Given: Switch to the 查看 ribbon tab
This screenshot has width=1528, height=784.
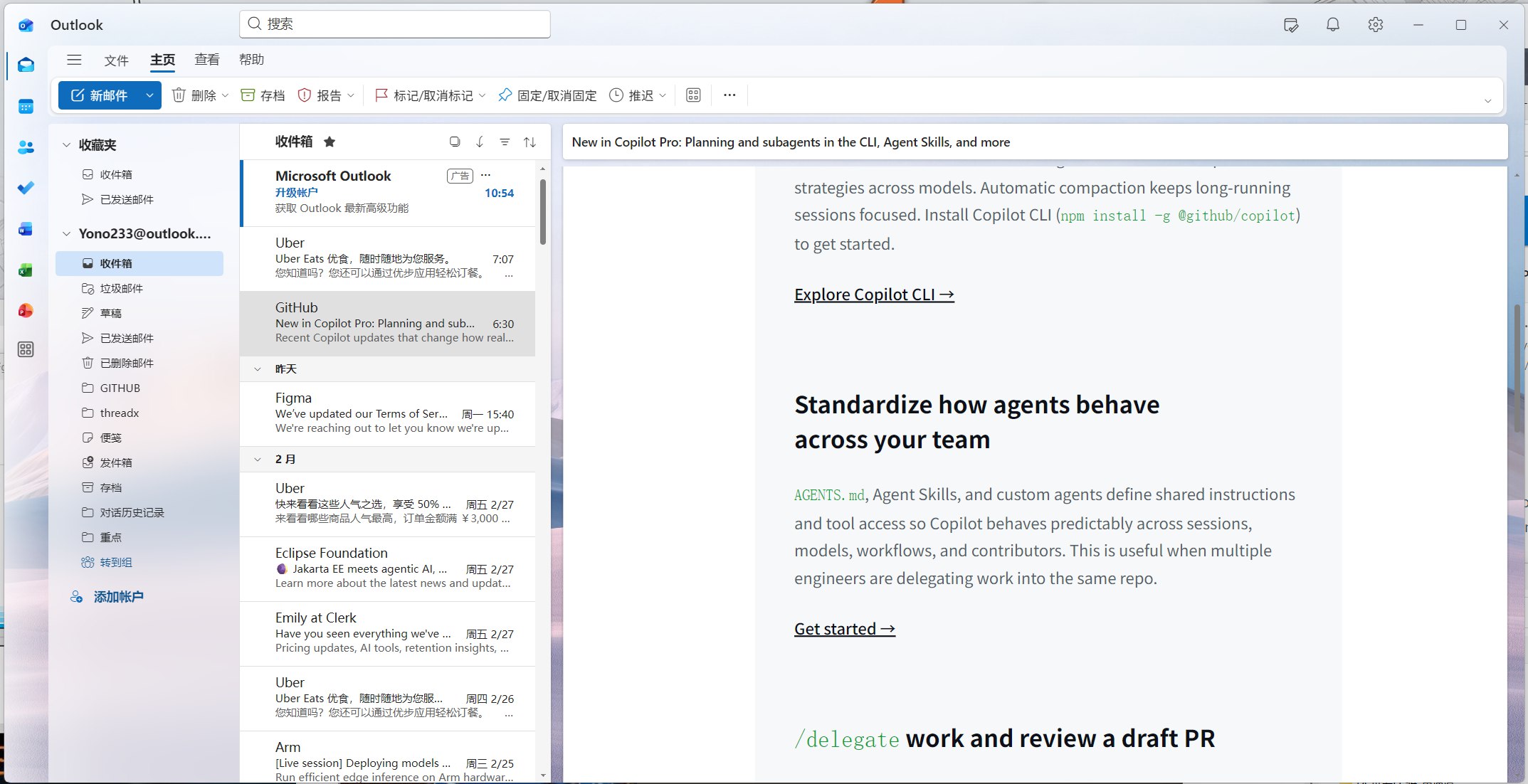Looking at the screenshot, I should [x=207, y=60].
